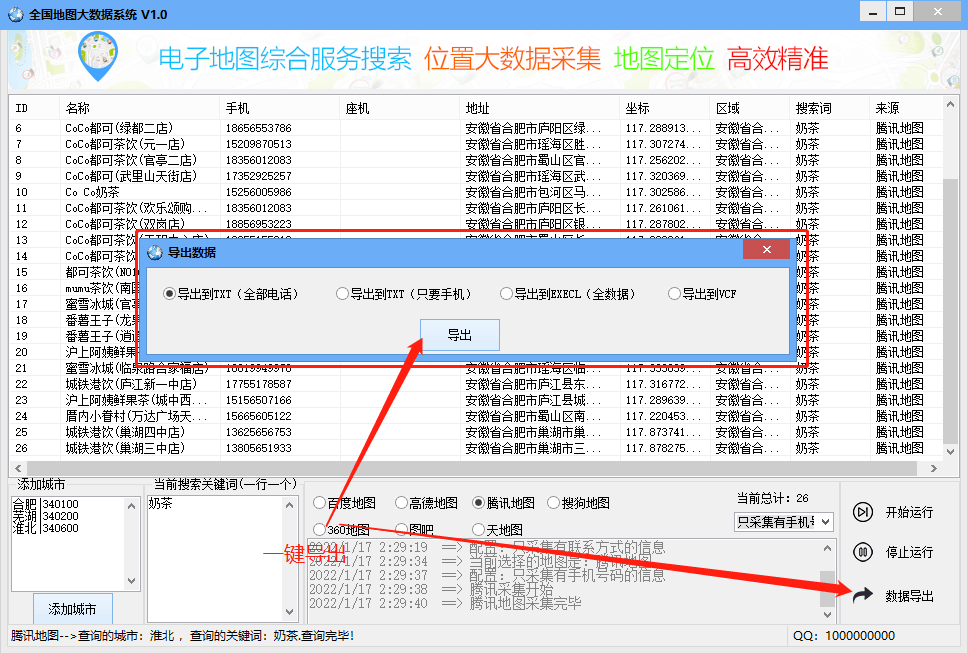Click log line 腾讯地图采集完毕
The height and width of the screenshot is (654, 968).
pyautogui.click(x=525, y=603)
